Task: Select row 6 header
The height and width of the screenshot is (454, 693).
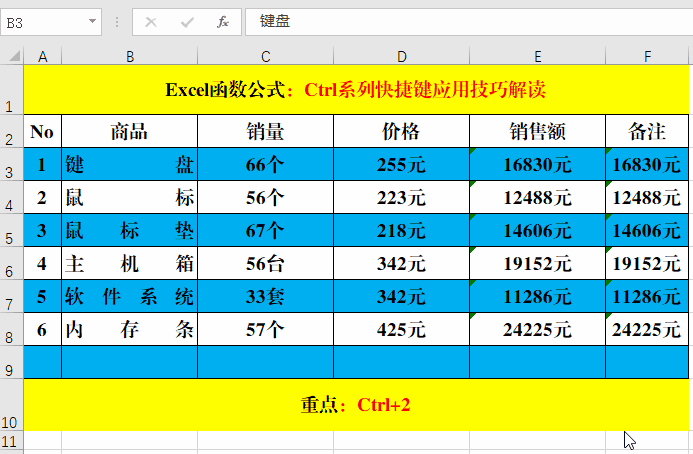Action: 11,263
